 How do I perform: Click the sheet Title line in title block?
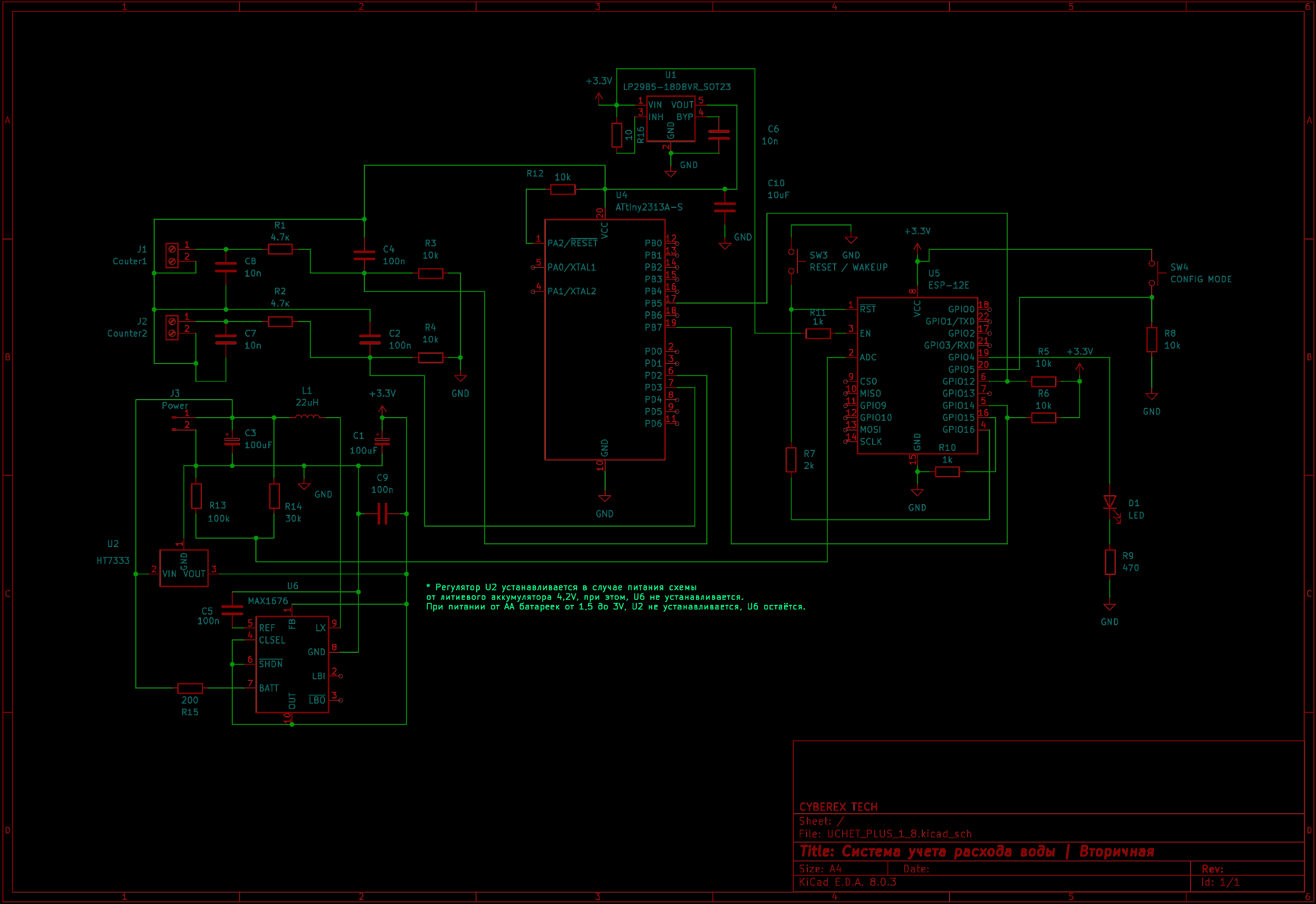977,851
